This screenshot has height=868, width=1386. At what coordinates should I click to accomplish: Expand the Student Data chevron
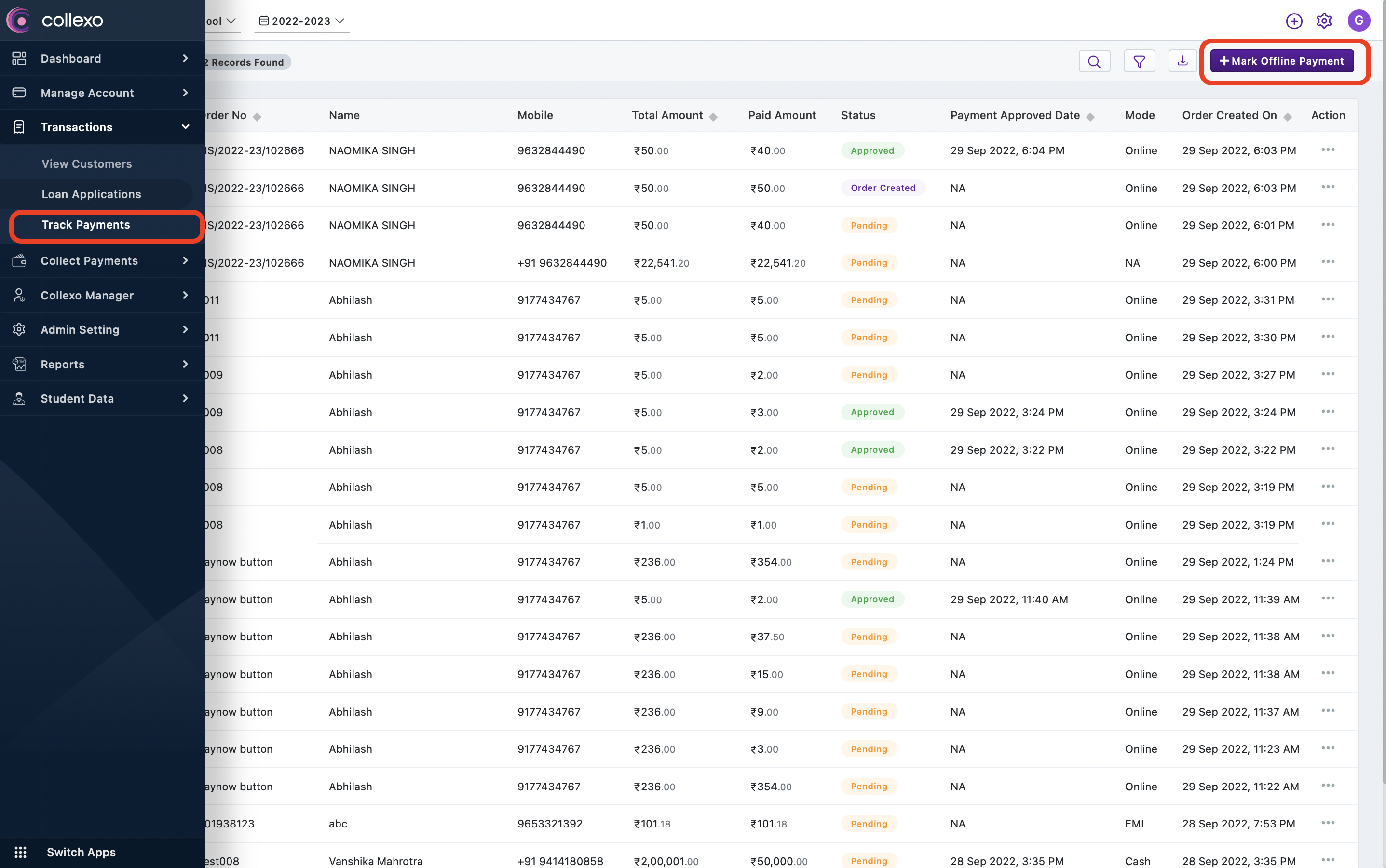click(185, 398)
